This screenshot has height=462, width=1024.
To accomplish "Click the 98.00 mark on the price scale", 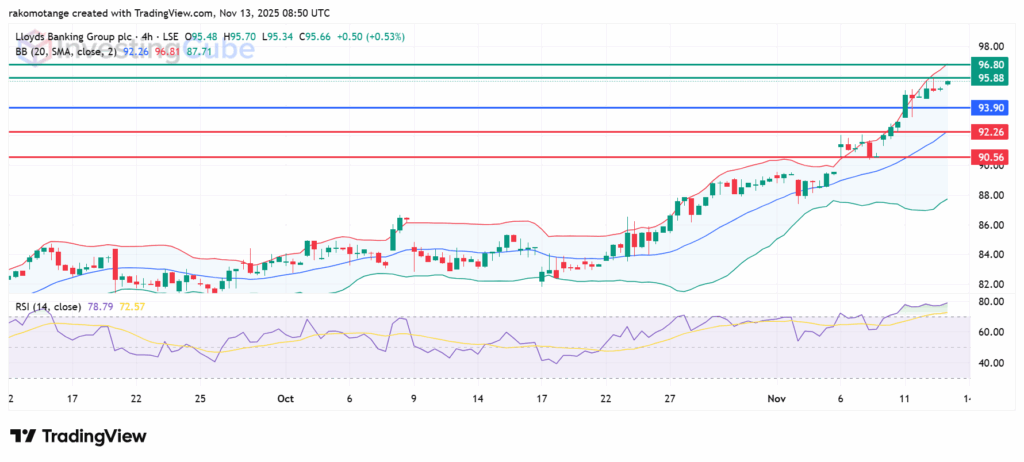I will coord(990,47).
